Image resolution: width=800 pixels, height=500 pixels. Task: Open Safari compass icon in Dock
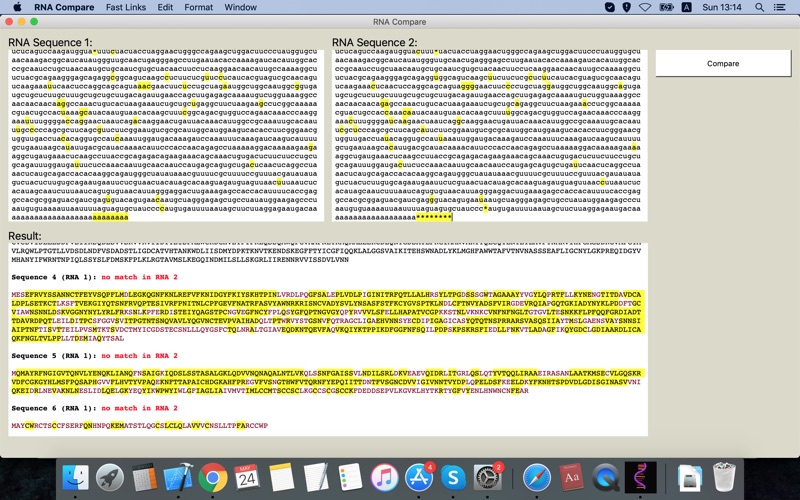pyautogui.click(x=537, y=478)
